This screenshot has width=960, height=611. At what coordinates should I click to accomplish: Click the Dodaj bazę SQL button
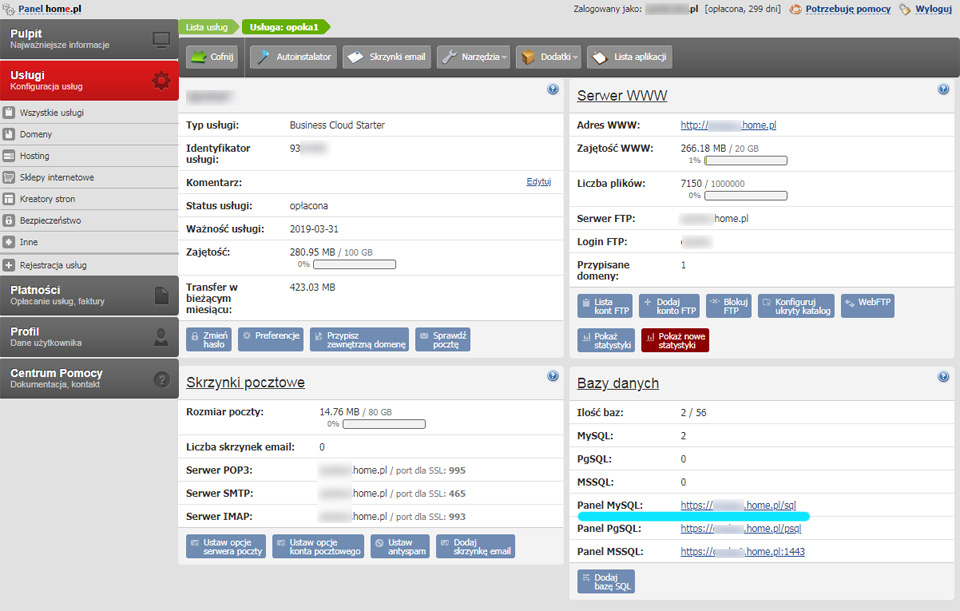click(606, 582)
